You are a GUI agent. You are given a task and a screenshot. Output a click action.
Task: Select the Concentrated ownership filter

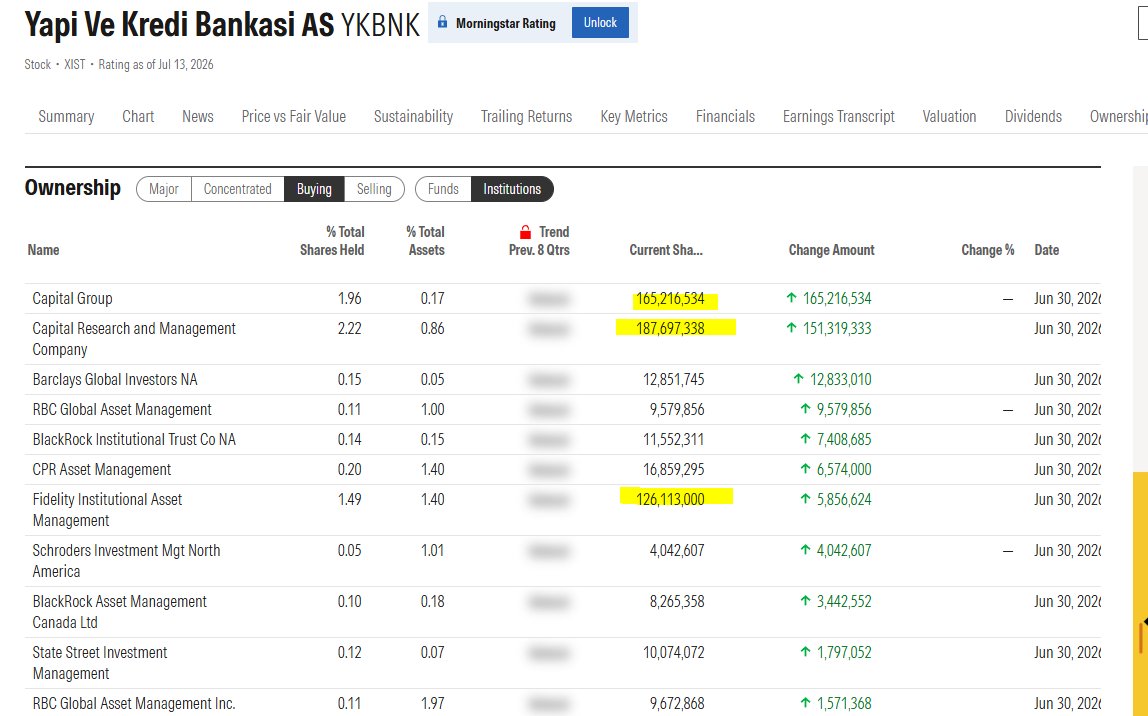(237, 189)
